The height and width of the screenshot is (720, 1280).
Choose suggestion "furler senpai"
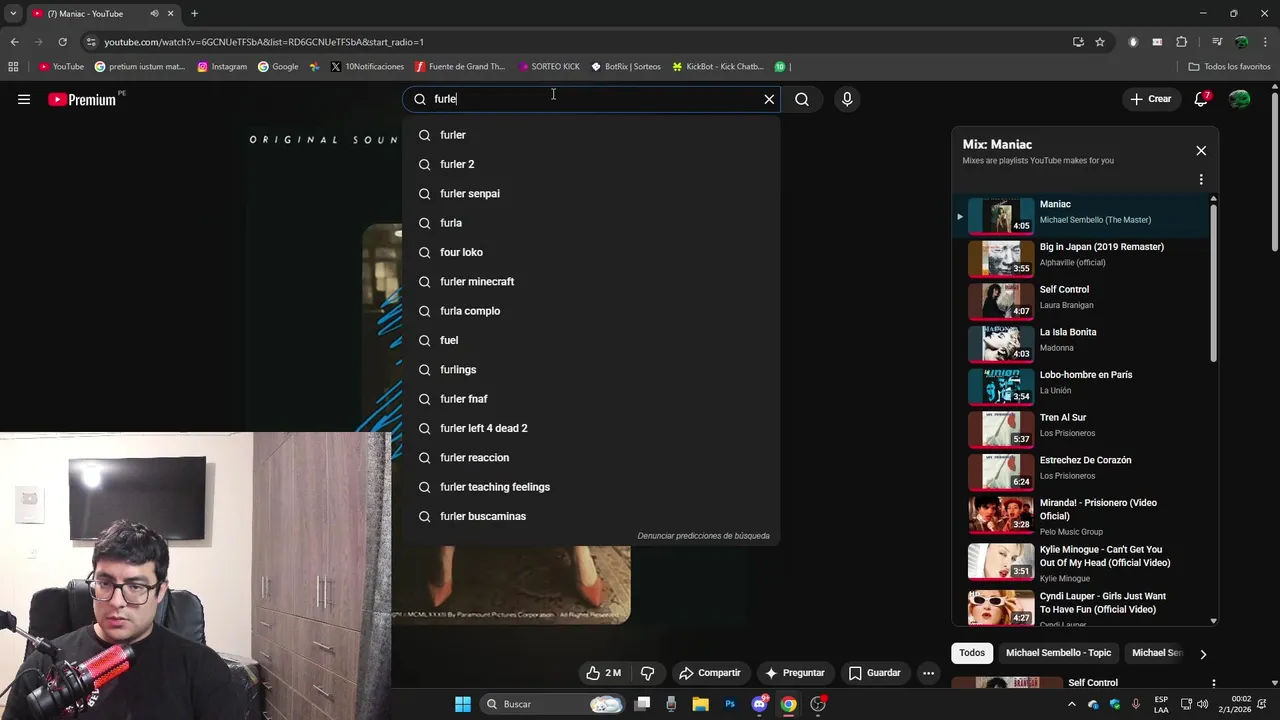(x=591, y=194)
